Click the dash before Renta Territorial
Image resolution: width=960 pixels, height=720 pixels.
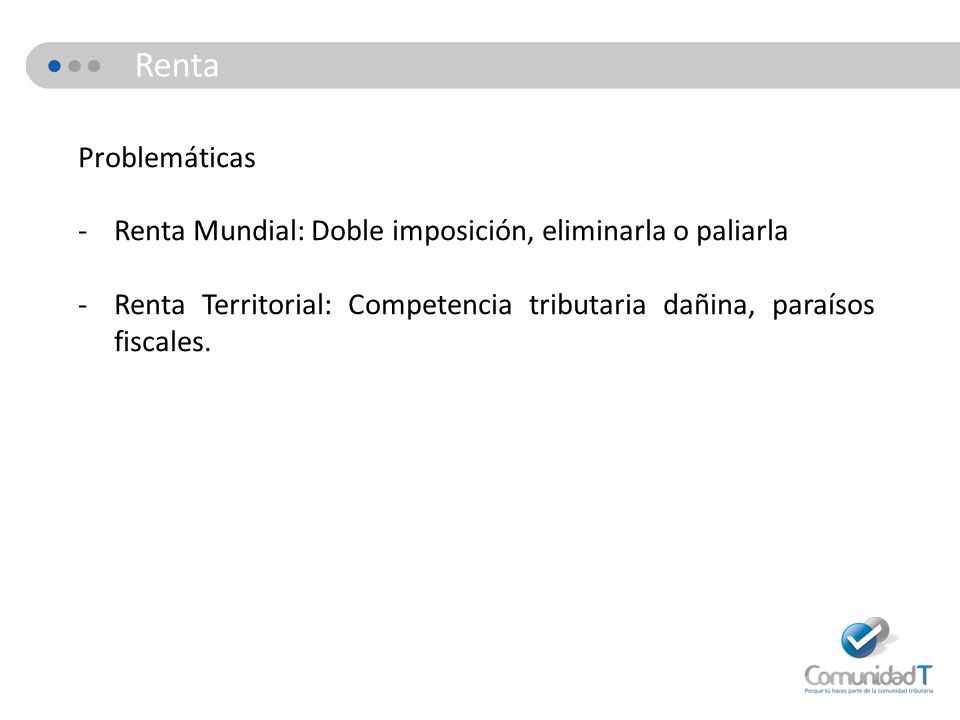tap(83, 306)
